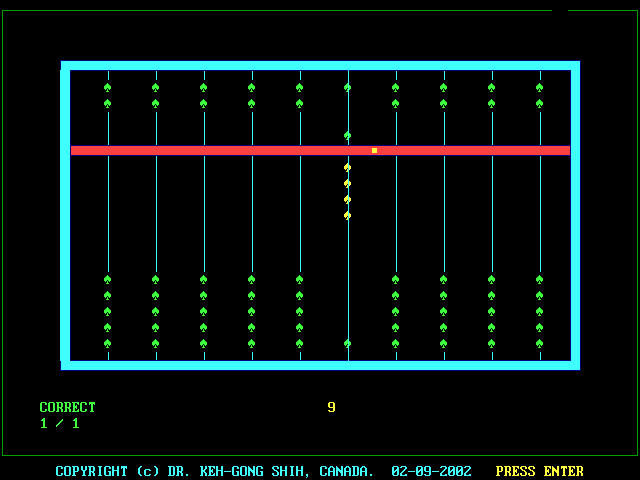Click the PRESS ENTER prompt
Viewport: 640px width, 480px height.
(x=540, y=471)
